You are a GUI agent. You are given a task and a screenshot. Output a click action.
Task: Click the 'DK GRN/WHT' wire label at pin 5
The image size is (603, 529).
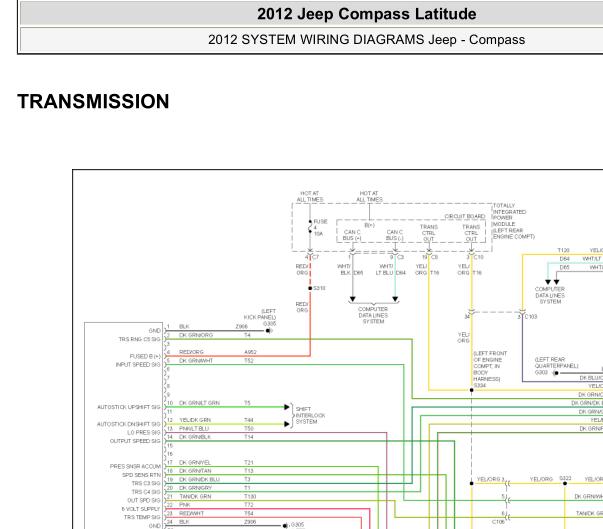click(196, 361)
